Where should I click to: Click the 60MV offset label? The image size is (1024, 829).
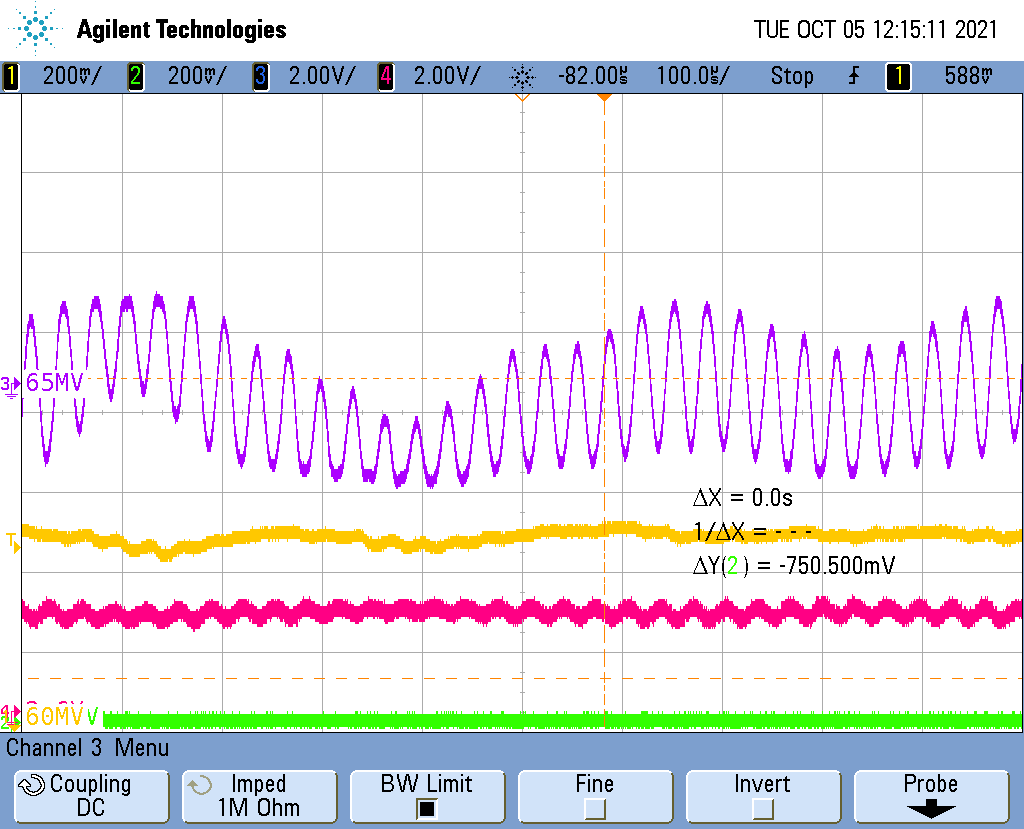[55, 716]
